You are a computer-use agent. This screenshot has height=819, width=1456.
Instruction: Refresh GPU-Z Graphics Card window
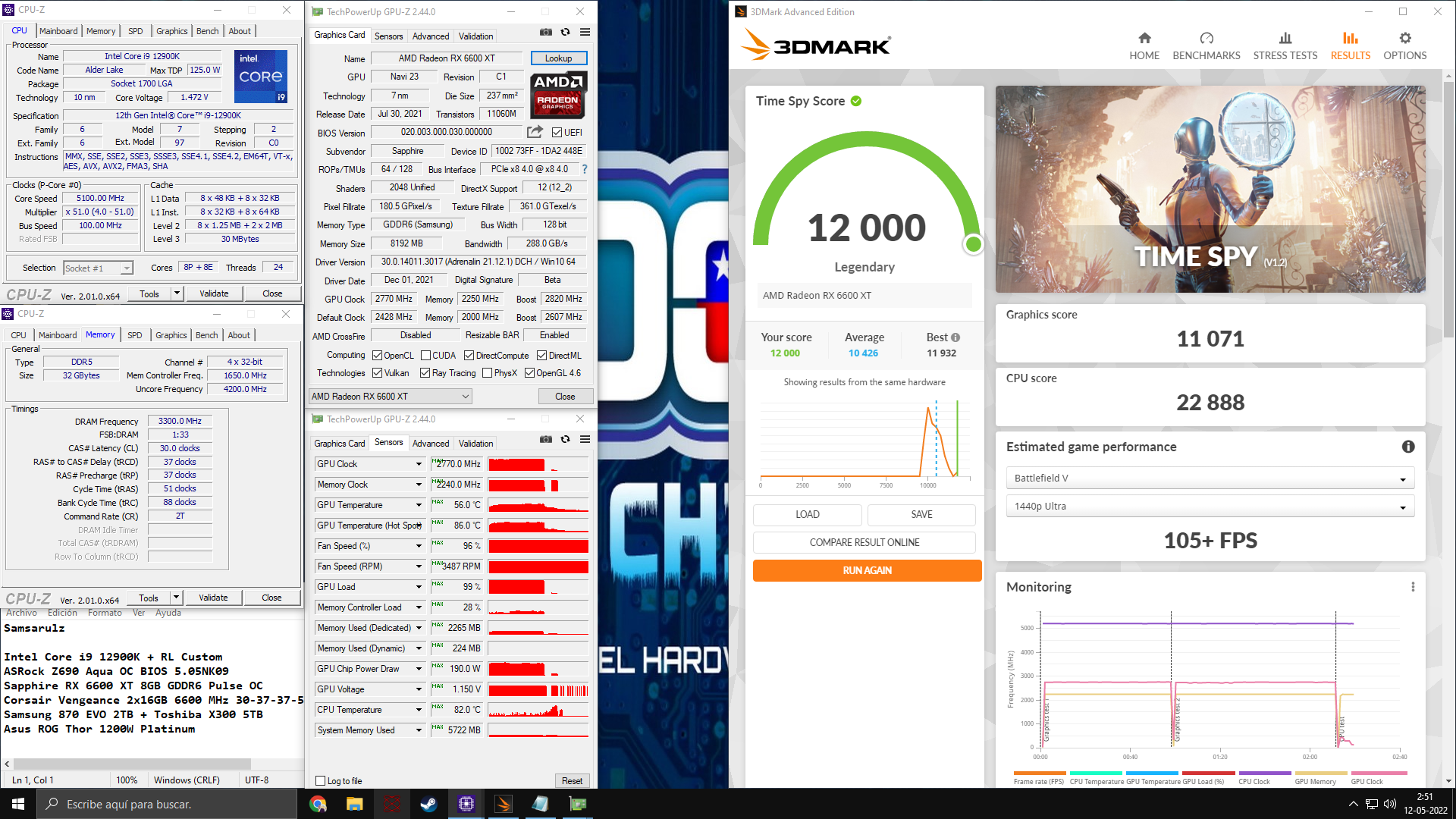pyautogui.click(x=565, y=32)
